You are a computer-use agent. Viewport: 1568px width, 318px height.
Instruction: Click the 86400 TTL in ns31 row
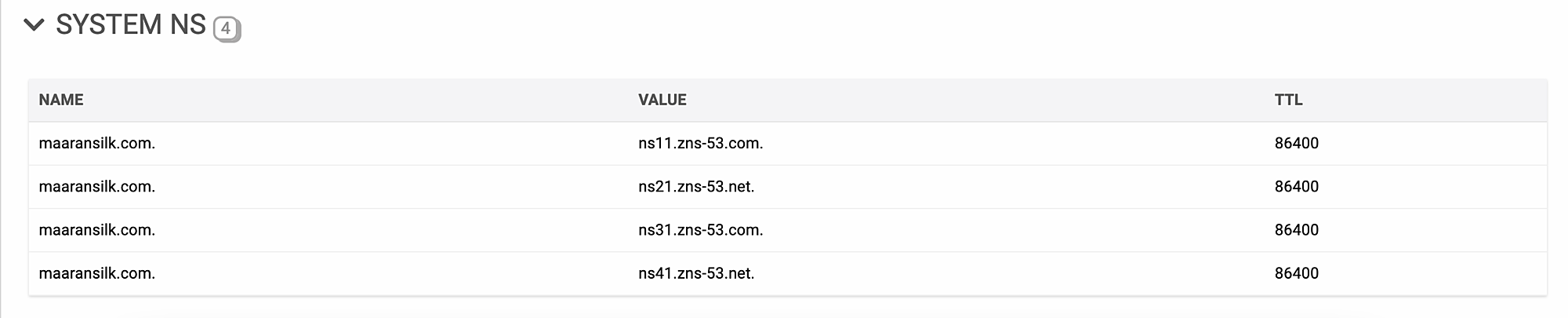(x=1297, y=229)
